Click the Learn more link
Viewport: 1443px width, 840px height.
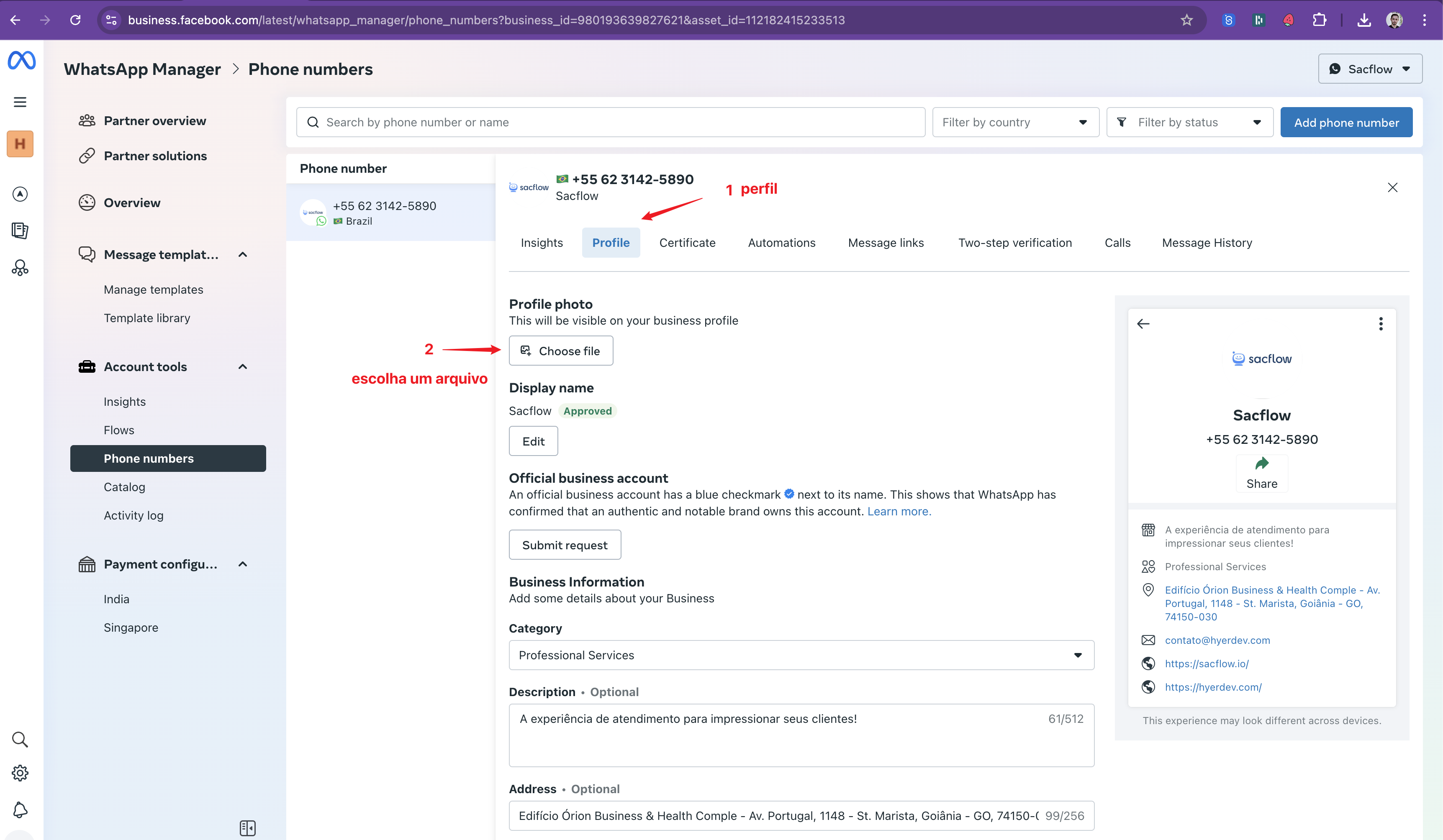899,512
